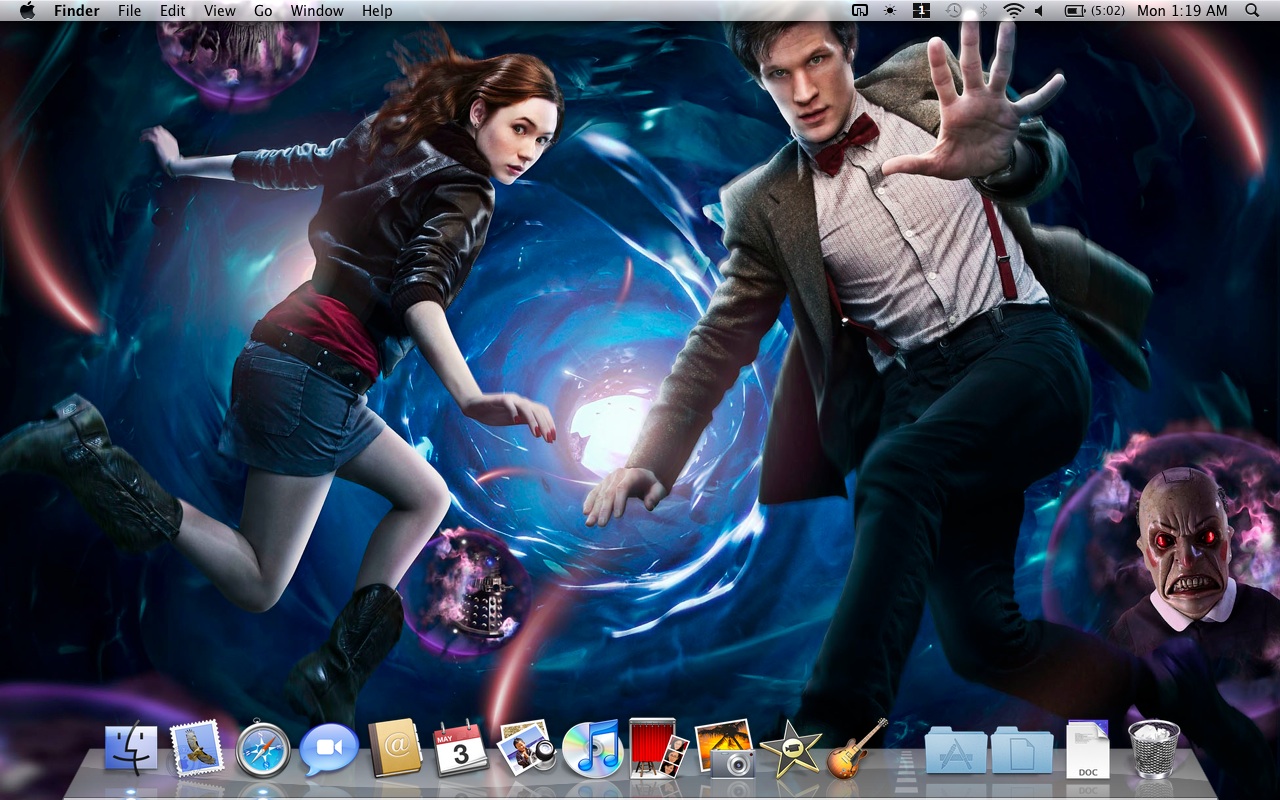The height and width of the screenshot is (800, 1280).
Task: Open the Safari compass icon
Action: pyautogui.click(x=263, y=750)
